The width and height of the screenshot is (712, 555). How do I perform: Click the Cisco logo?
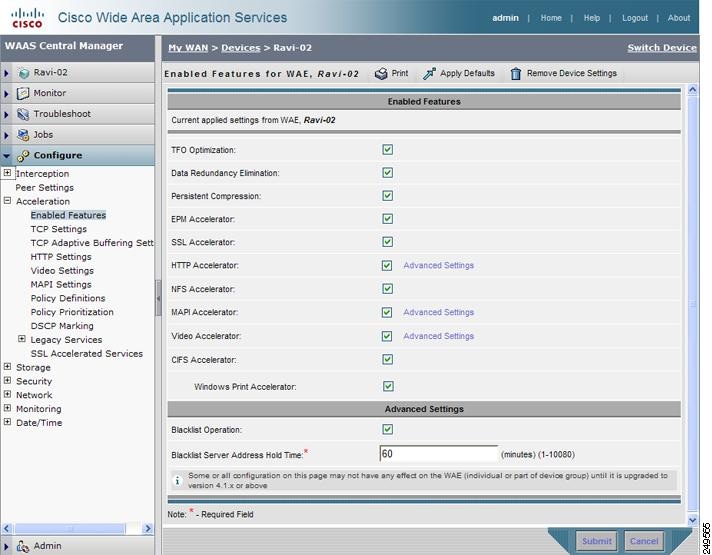(x=27, y=18)
